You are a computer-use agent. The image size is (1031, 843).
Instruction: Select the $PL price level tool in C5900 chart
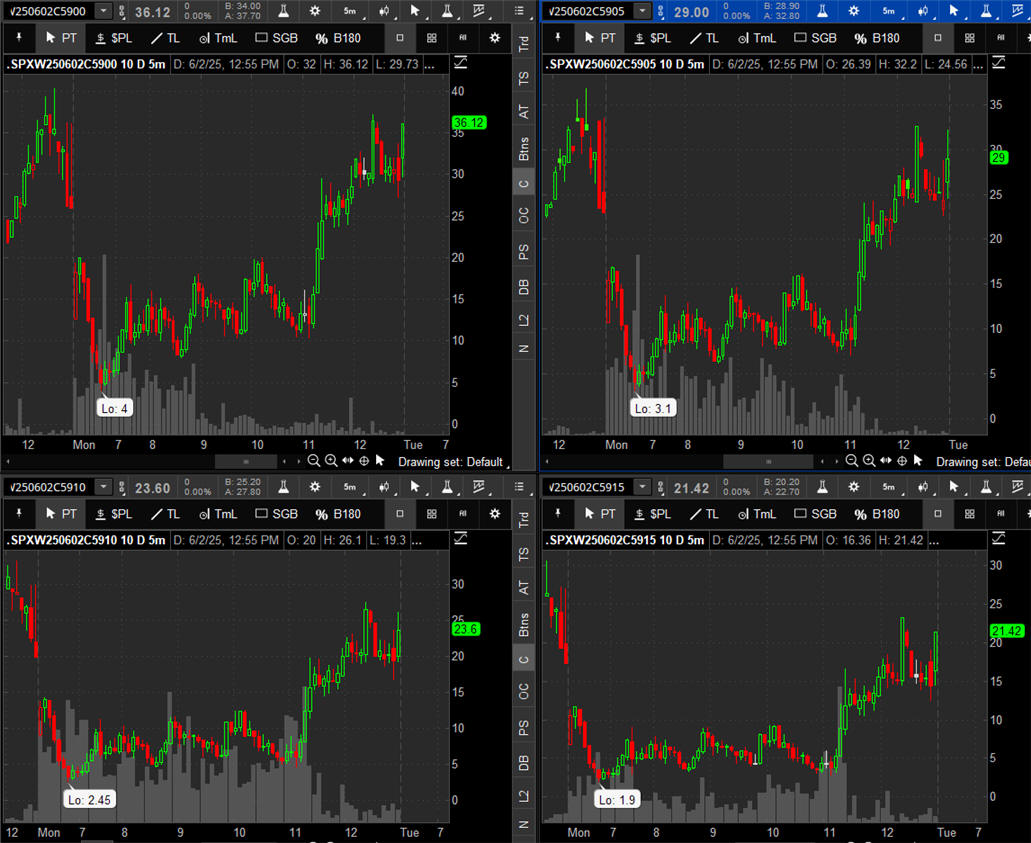click(x=114, y=38)
